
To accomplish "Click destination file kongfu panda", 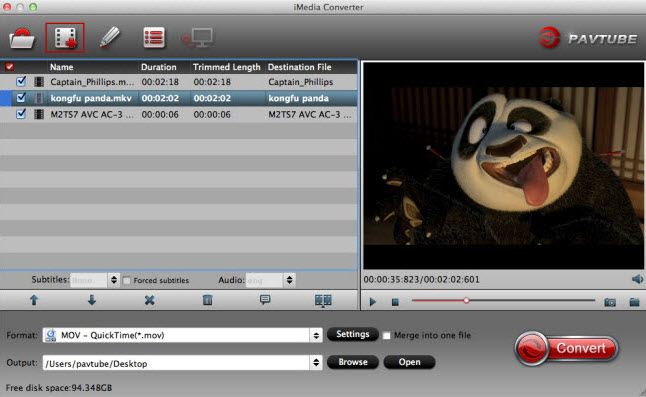I will coord(299,98).
